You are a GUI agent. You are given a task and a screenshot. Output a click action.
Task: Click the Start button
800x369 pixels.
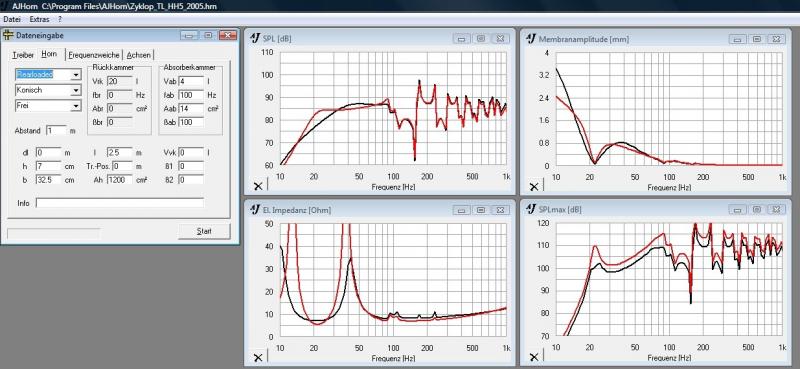click(204, 231)
